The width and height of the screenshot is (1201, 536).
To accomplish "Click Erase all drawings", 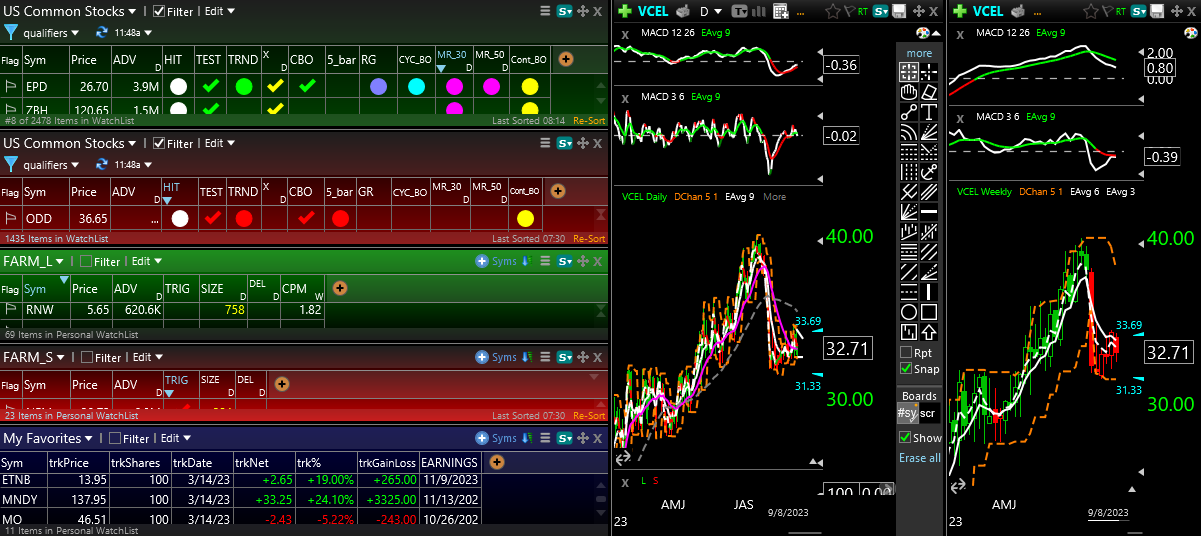I will point(919,458).
